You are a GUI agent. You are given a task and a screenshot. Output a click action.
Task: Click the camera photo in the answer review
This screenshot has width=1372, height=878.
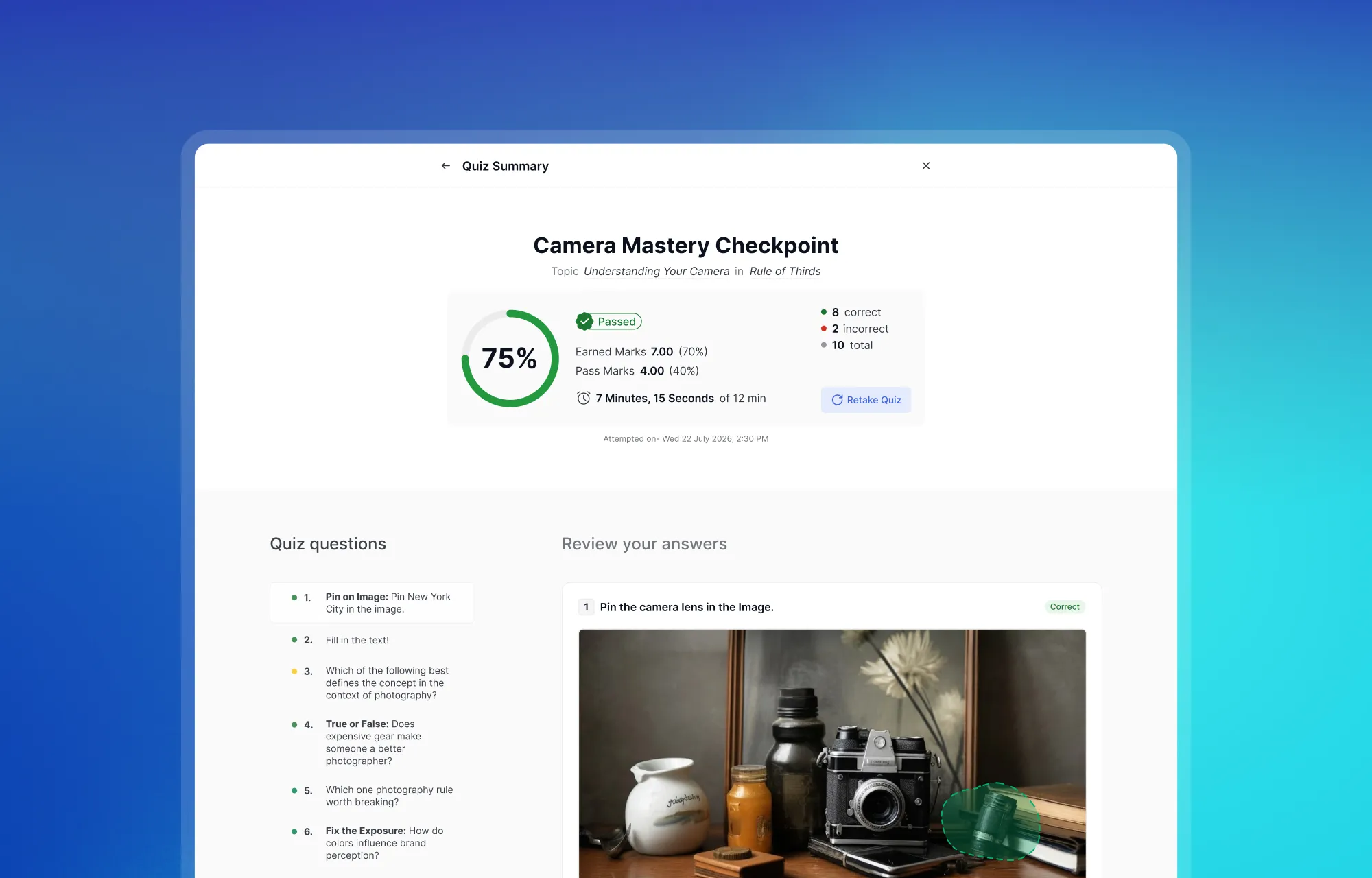(x=832, y=754)
